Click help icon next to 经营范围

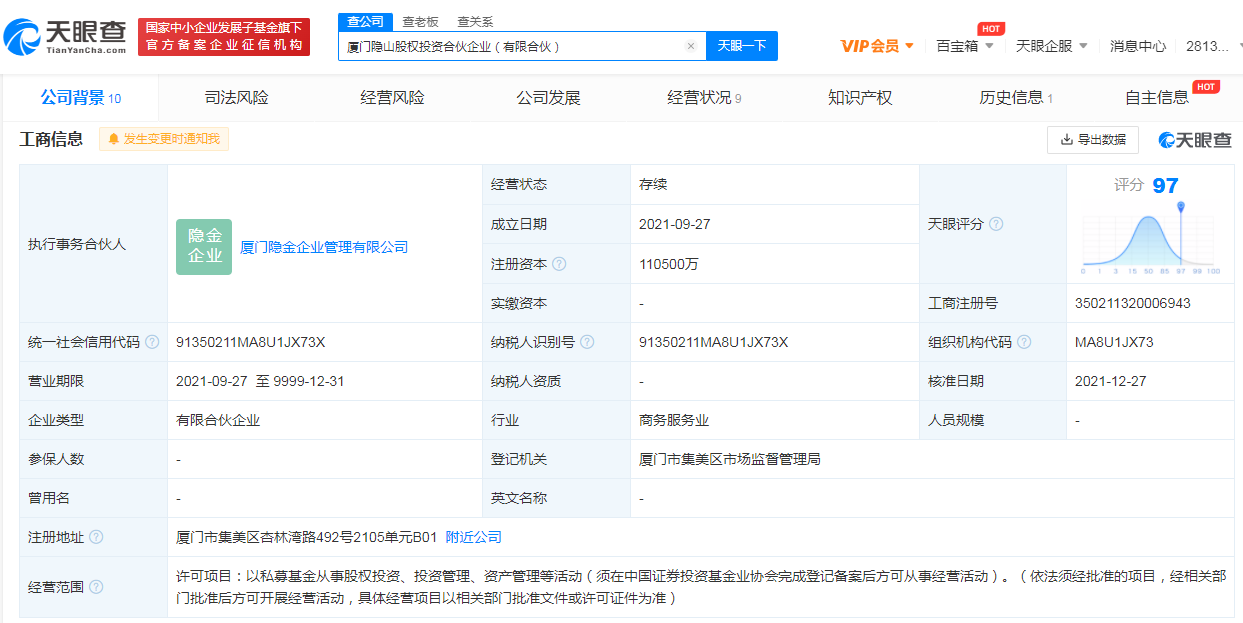[x=96, y=587]
